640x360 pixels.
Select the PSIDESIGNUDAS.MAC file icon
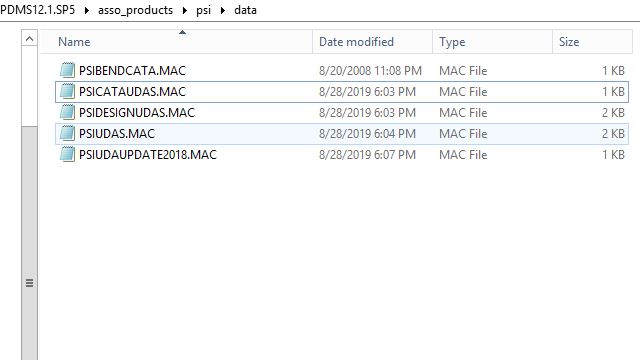67,112
